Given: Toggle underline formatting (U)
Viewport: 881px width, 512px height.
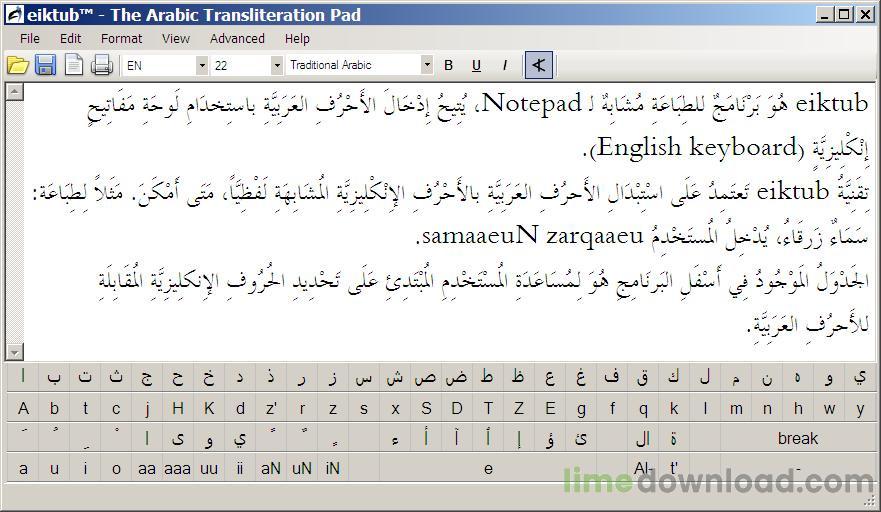Looking at the screenshot, I should (476, 65).
